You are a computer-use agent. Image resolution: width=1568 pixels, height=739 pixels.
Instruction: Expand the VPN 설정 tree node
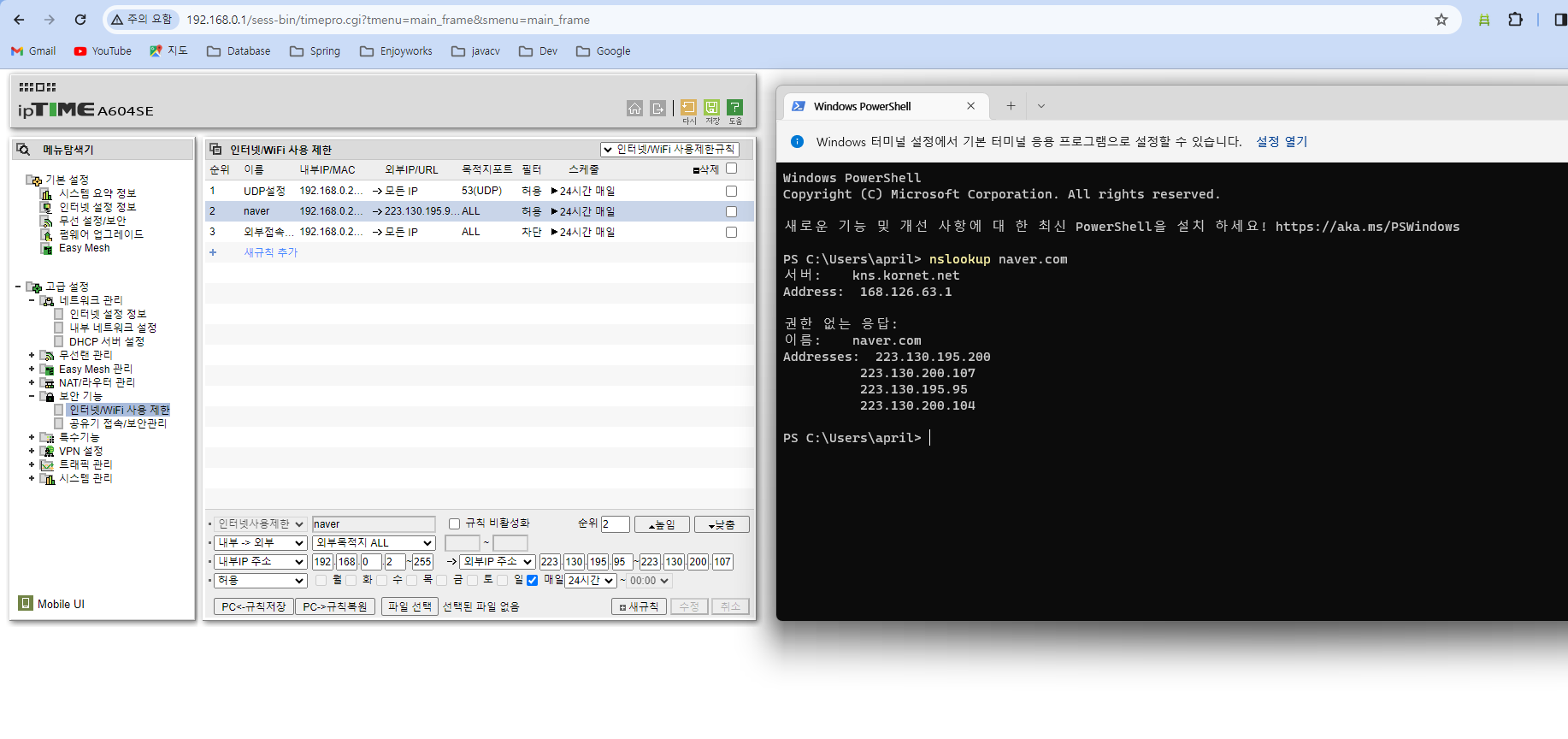pyautogui.click(x=32, y=451)
